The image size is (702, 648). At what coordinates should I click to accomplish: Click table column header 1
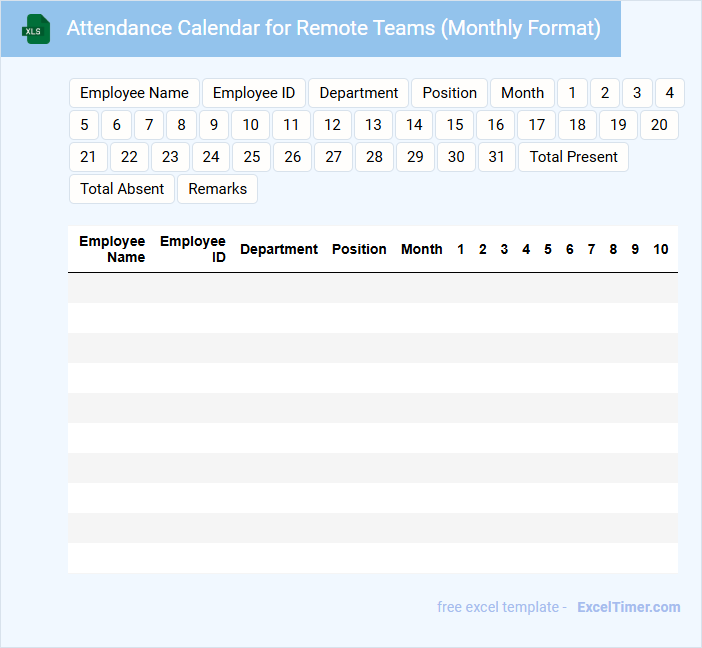click(x=461, y=249)
